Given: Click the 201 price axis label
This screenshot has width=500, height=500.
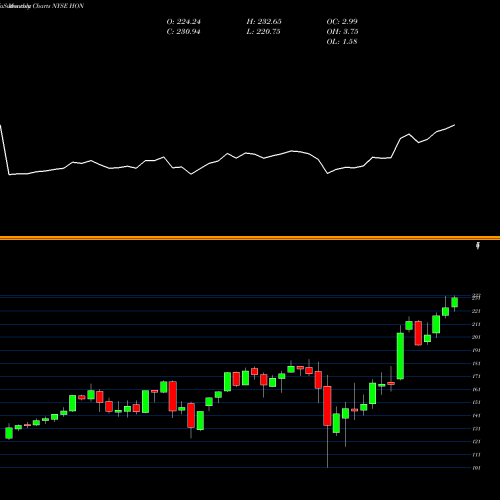Looking at the screenshot, I should [x=476, y=337].
